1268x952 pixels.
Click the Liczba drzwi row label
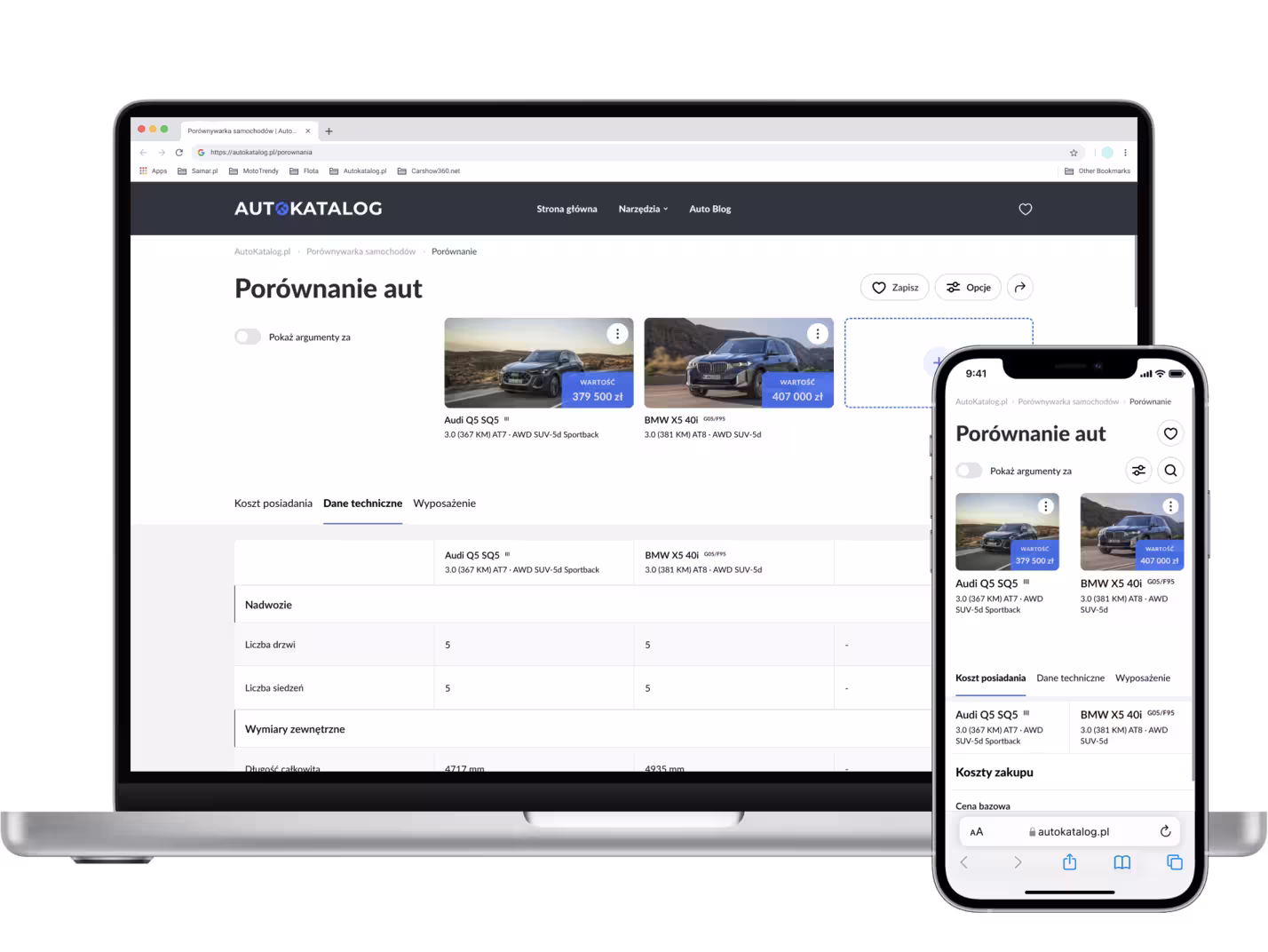[270, 645]
